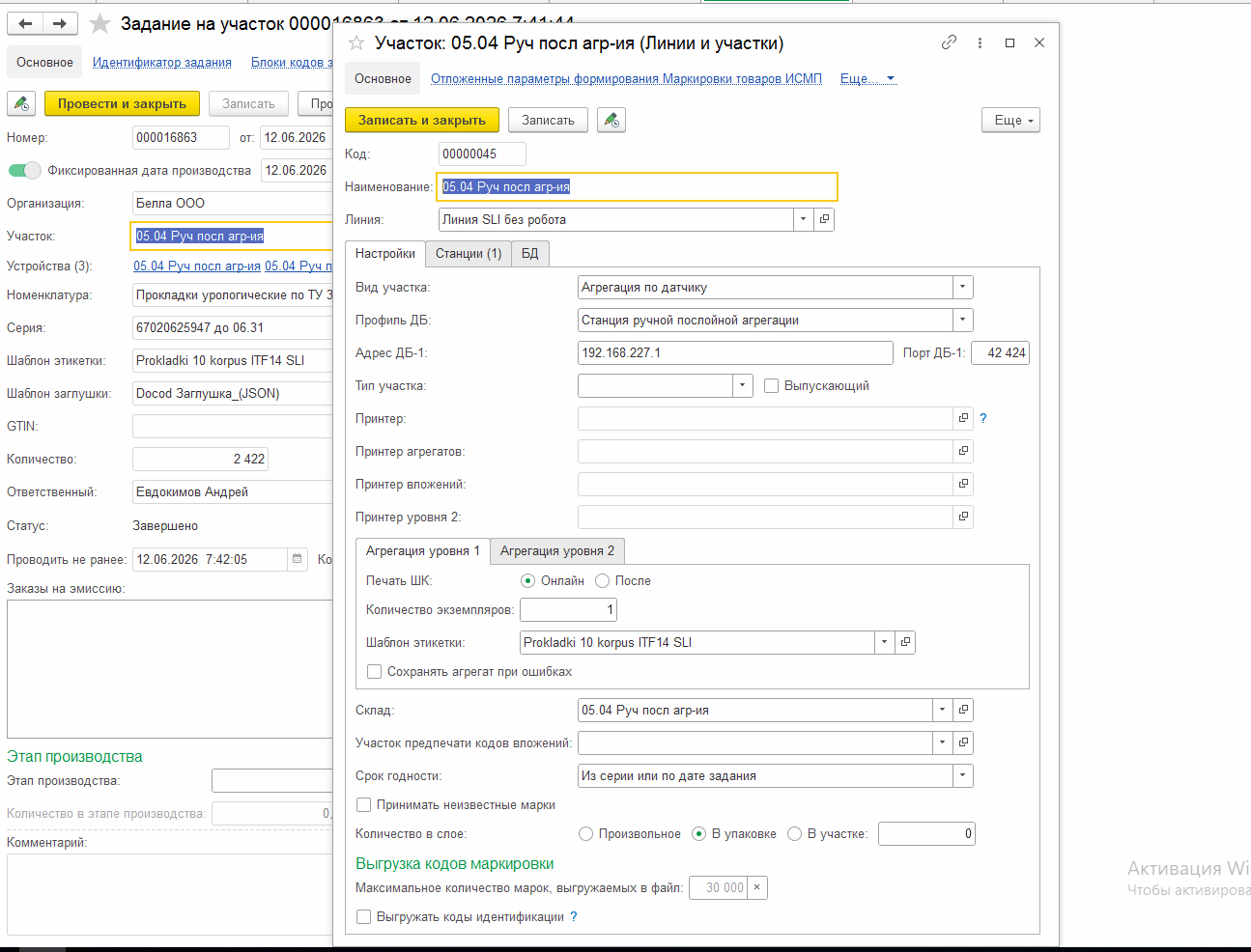
Task: Click Количество экземпляров input field
Action: point(568,609)
